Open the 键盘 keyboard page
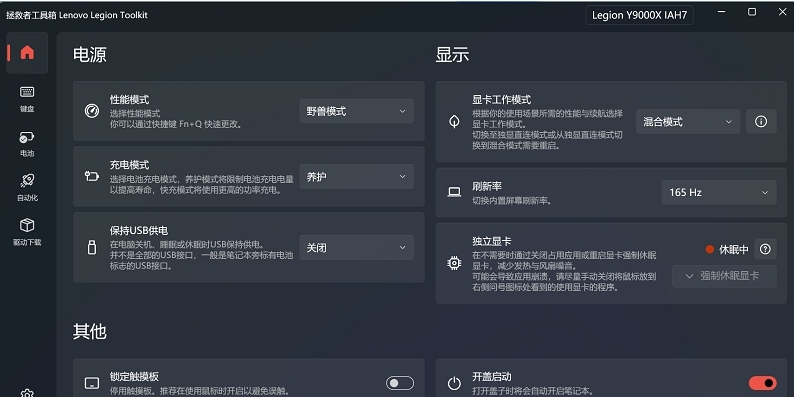 click(27, 99)
